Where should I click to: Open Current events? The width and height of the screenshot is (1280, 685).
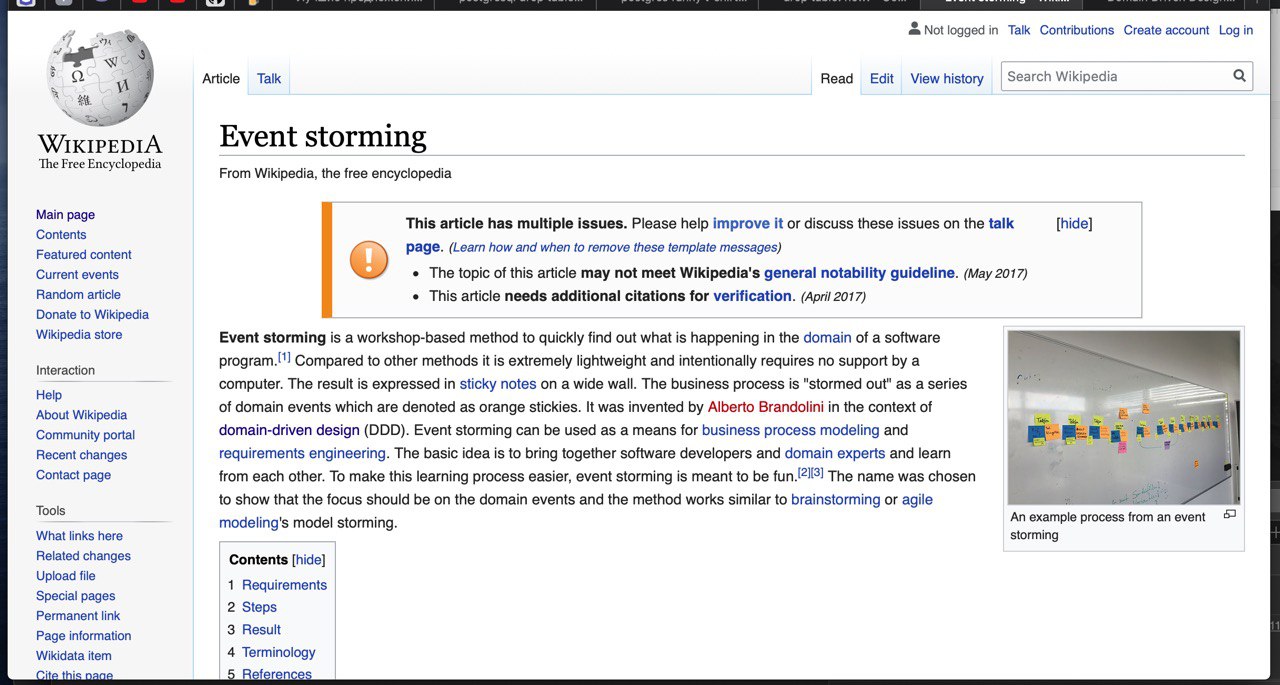pos(77,274)
